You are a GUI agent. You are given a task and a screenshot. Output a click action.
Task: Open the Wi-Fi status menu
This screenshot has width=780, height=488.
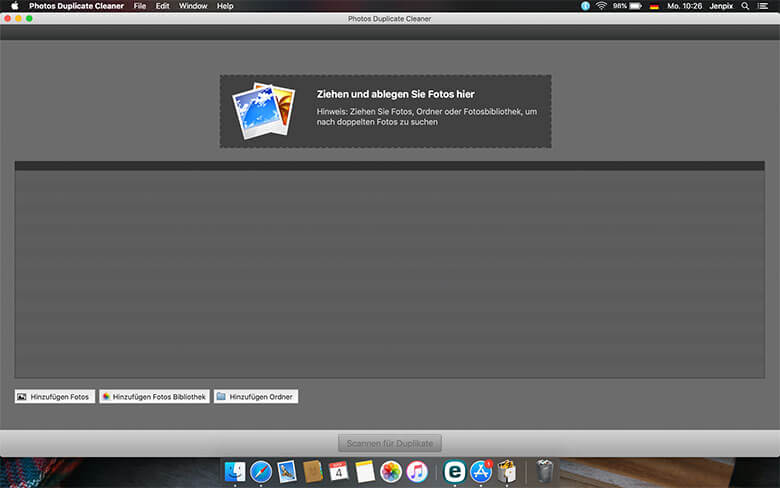click(601, 6)
